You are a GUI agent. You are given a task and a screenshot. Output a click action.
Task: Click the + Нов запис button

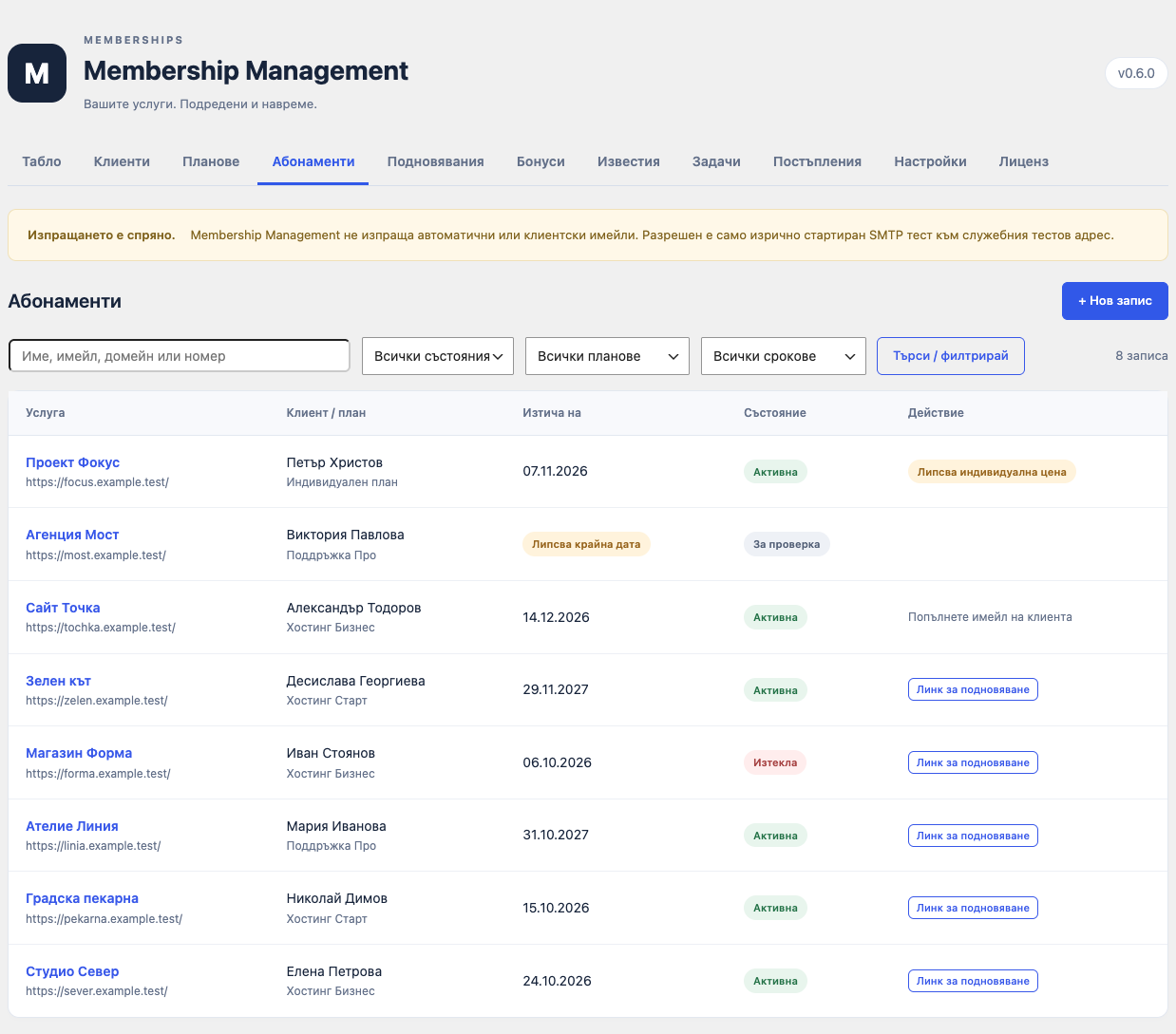coord(1115,301)
